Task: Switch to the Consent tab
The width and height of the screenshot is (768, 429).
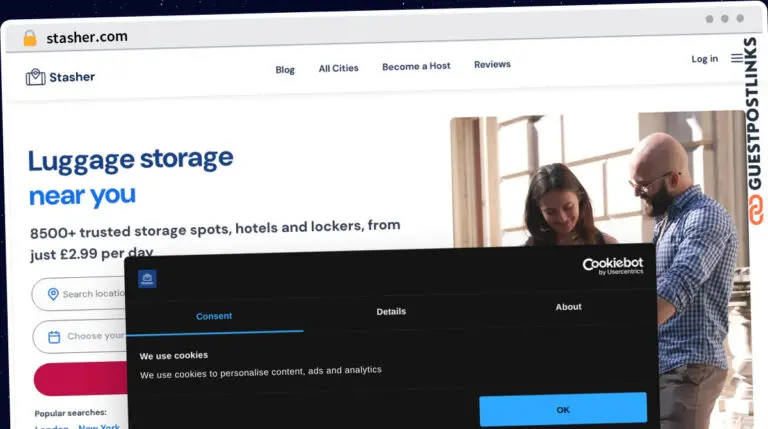Action: pos(214,316)
